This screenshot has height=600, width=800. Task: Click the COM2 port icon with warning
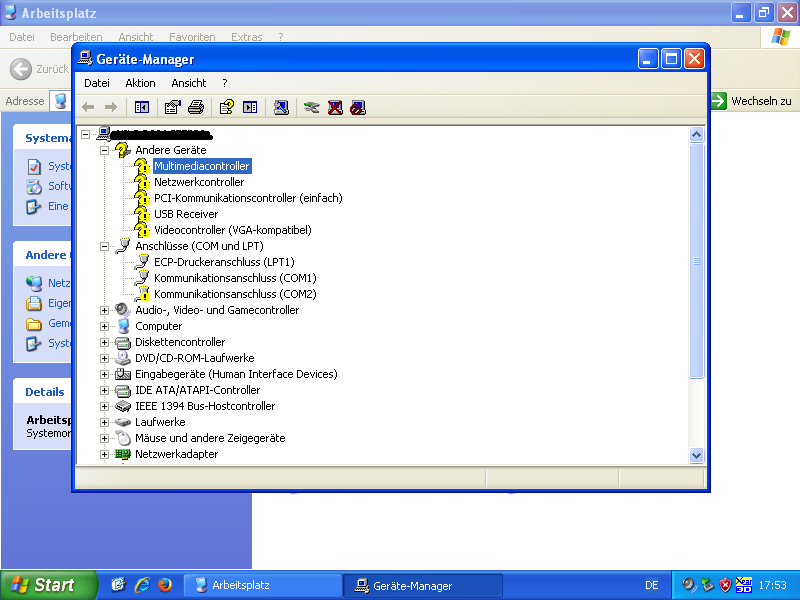pos(142,294)
